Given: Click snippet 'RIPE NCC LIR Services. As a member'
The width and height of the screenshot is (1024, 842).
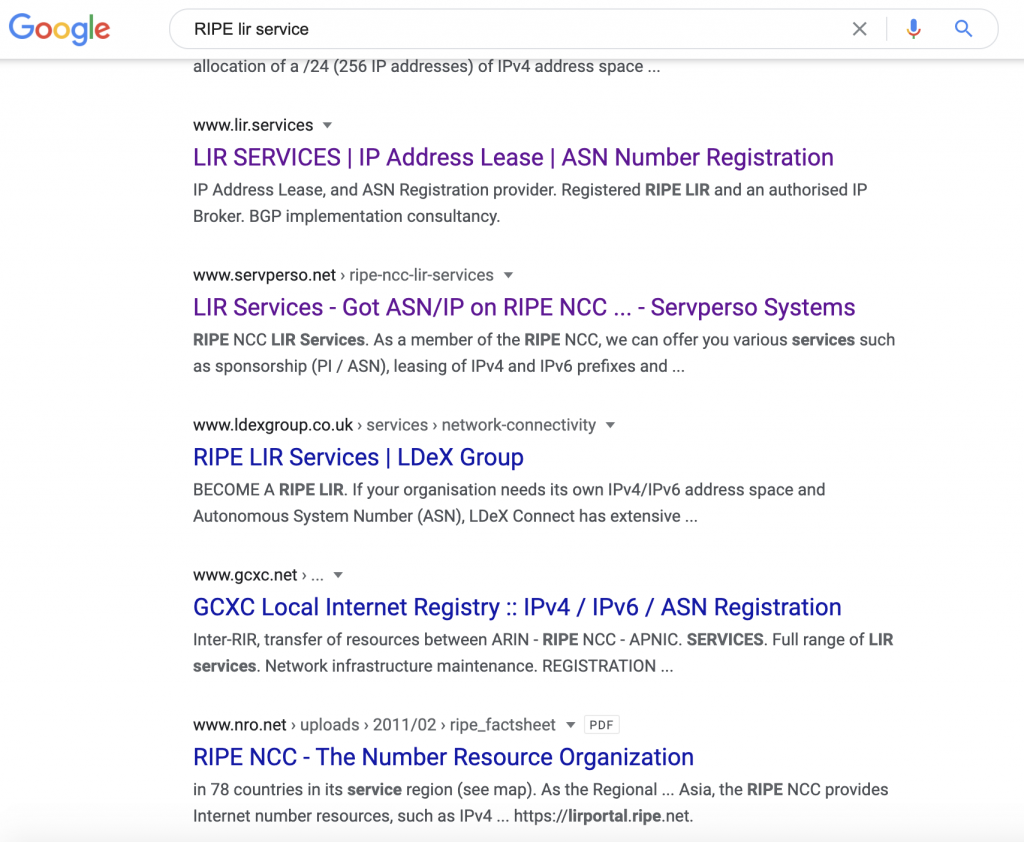Looking at the screenshot, I should point(544,353).
